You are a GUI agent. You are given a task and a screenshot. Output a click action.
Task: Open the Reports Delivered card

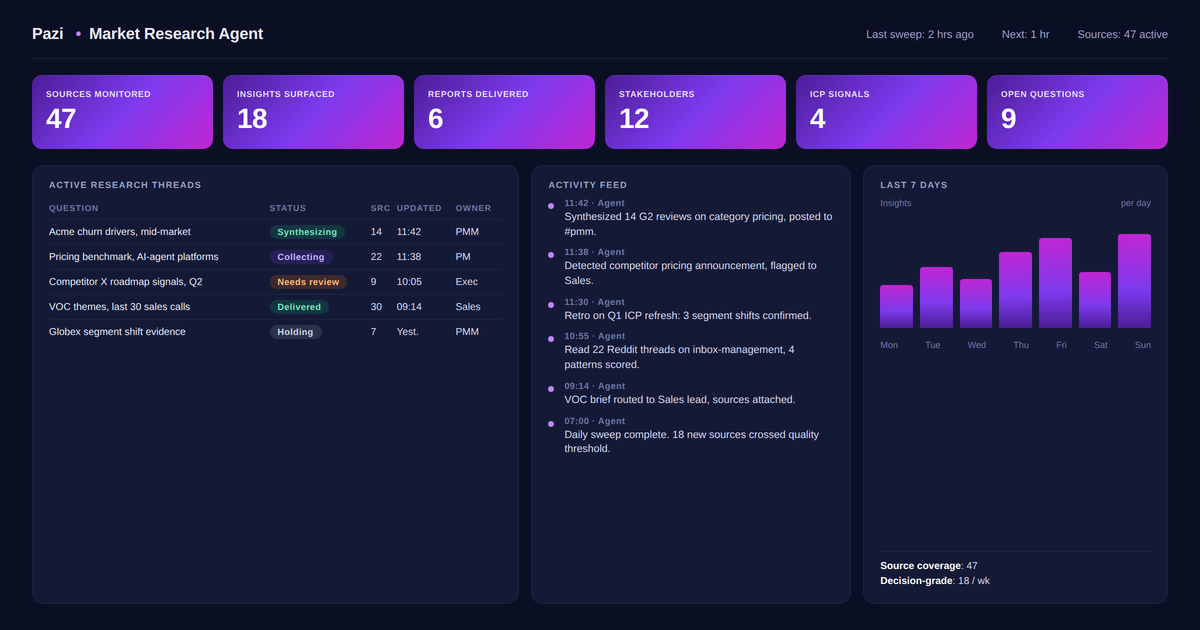coord(504,112)
